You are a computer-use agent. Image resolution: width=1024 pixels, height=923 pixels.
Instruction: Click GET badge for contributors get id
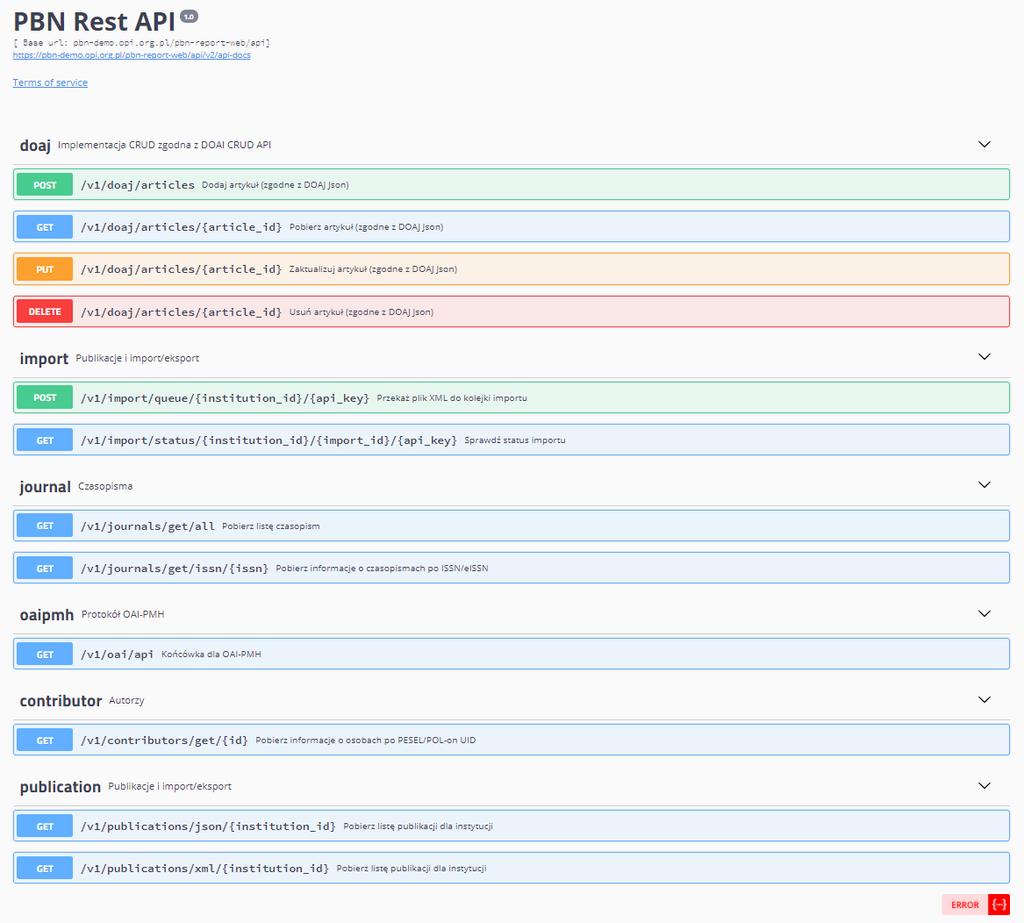coord(44,740)
